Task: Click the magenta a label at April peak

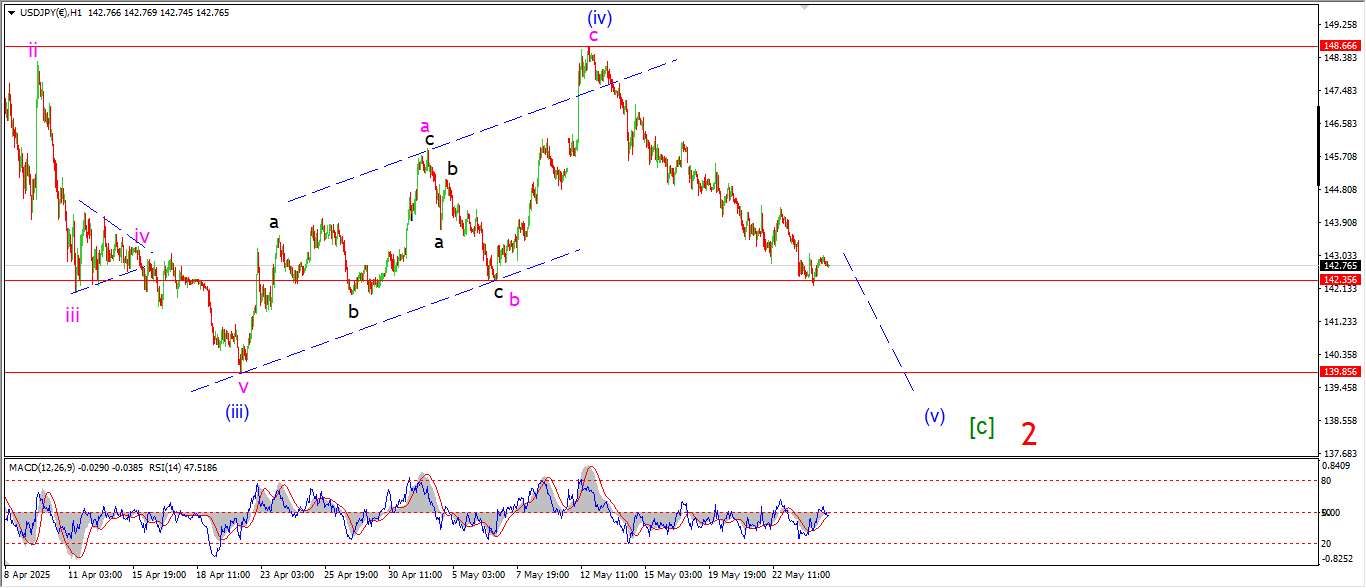Action: click(x=425, y=126)
